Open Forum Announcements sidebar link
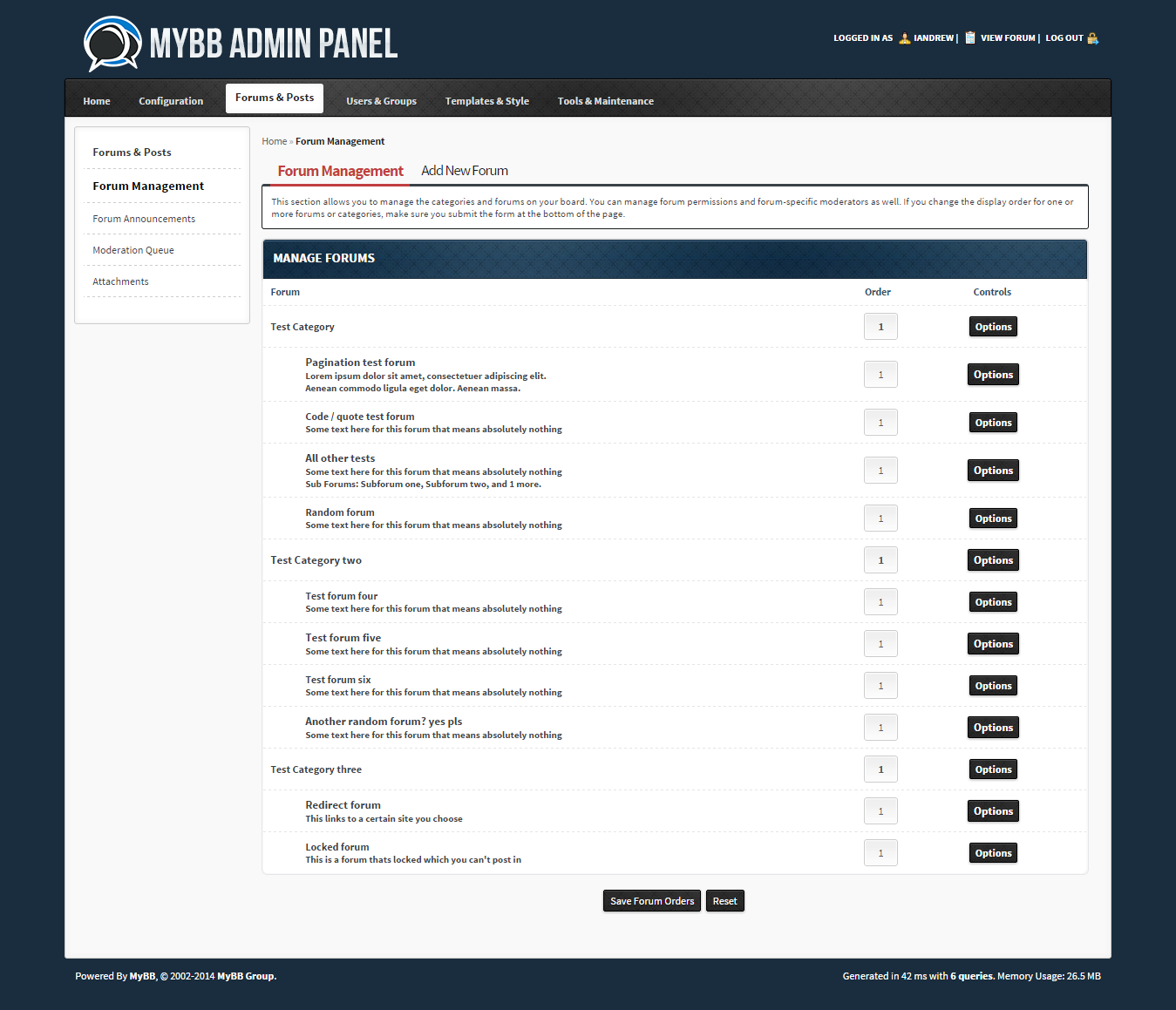This screenshot has height=1010, width=1176. tap(144, 219)
